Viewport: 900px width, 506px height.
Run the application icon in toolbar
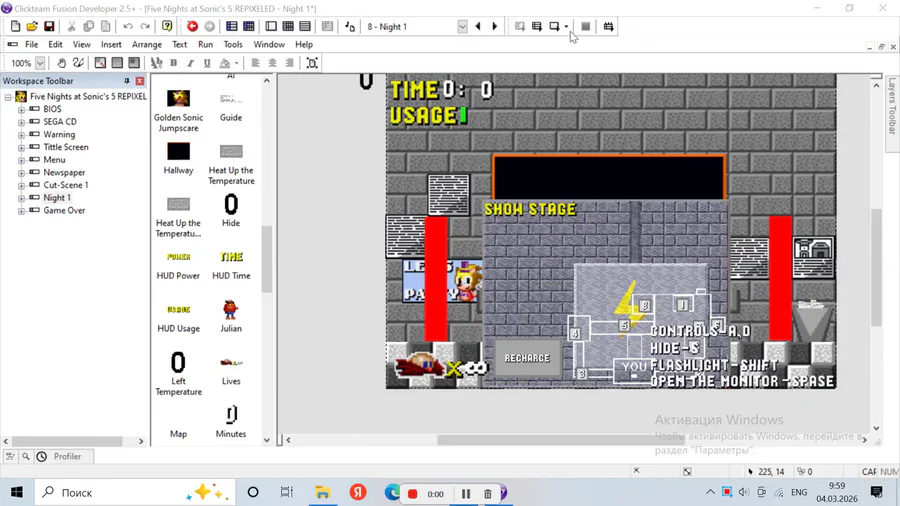tap(537, 26)
